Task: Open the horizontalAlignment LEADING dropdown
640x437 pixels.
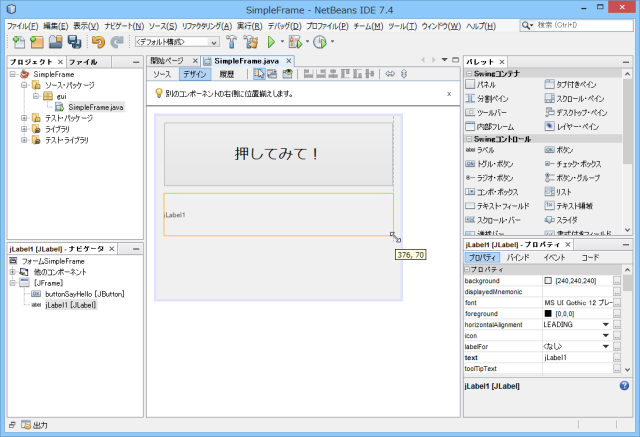Action: (x=606, y=324)
